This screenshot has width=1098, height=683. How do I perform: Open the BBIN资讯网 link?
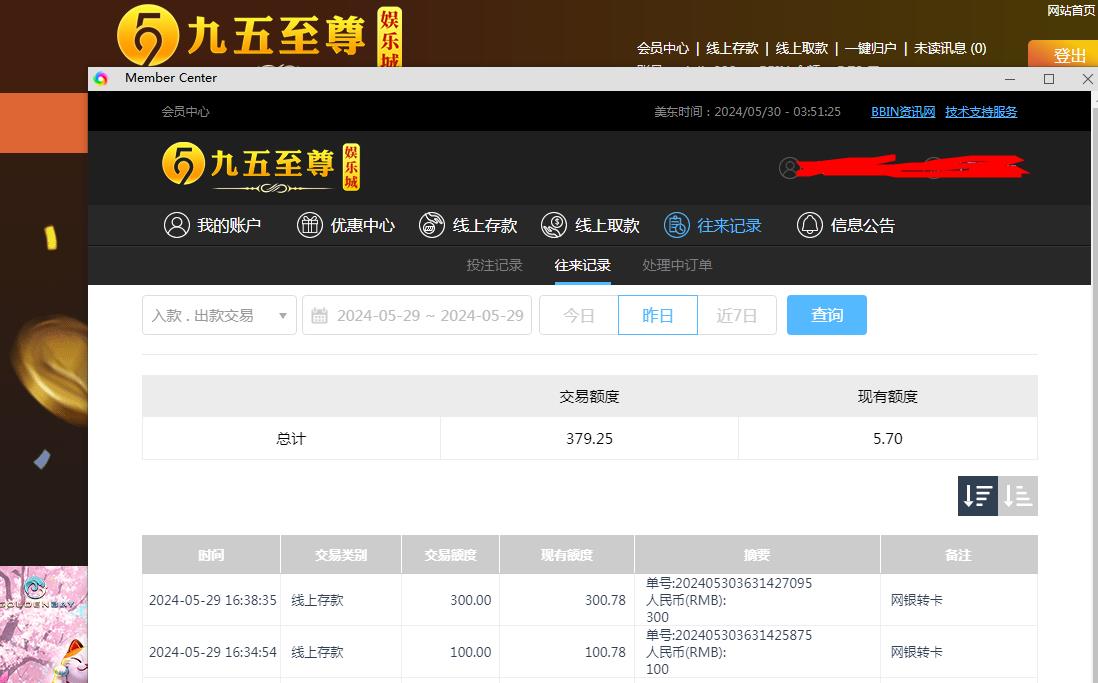click(902, 111)
